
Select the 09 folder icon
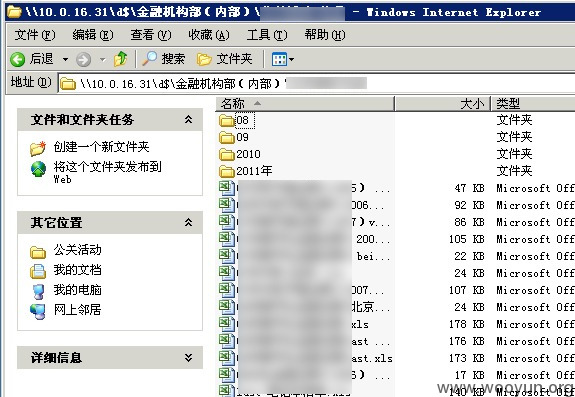point(227,137)
